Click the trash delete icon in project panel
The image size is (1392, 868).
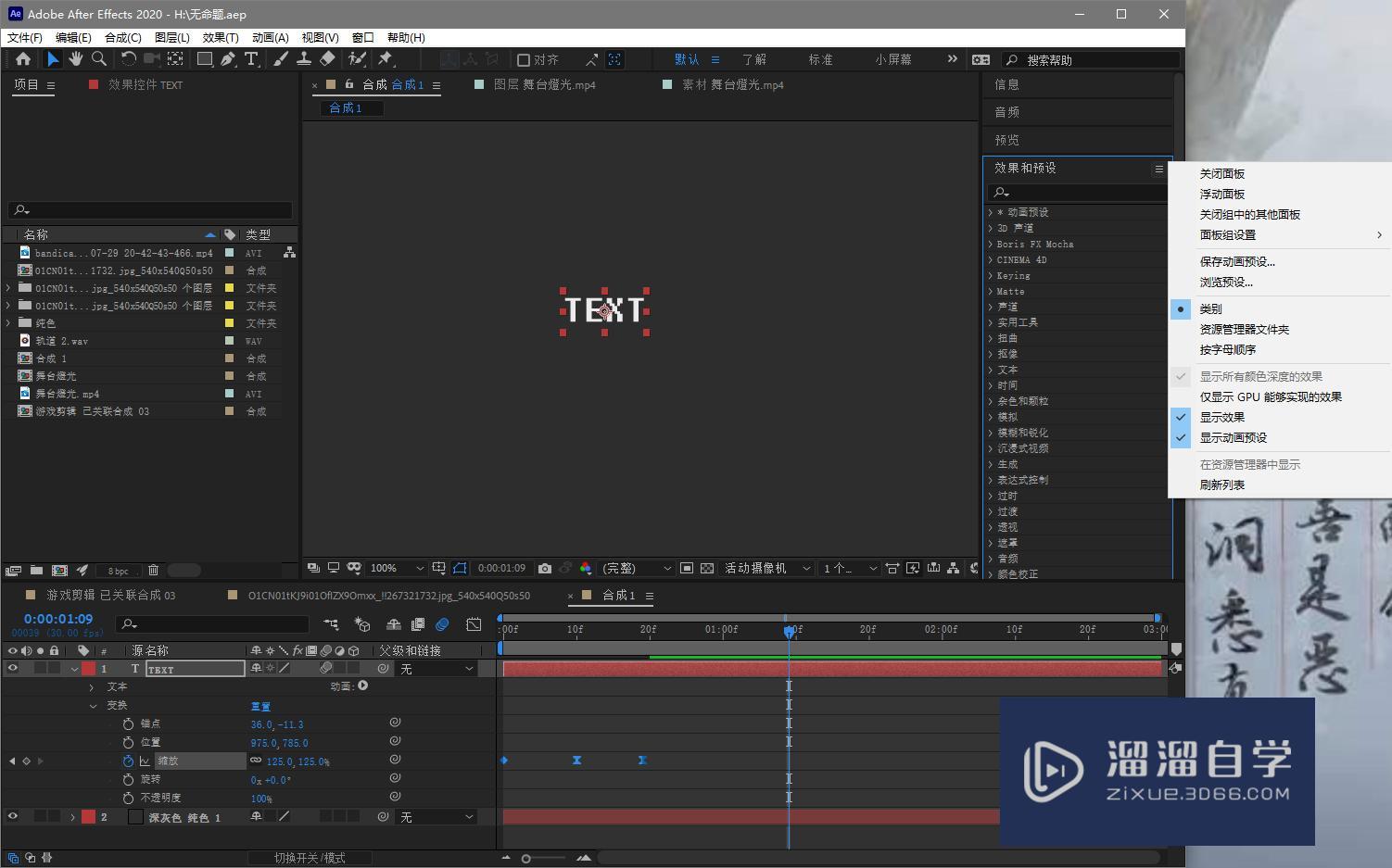coord(154,571)
